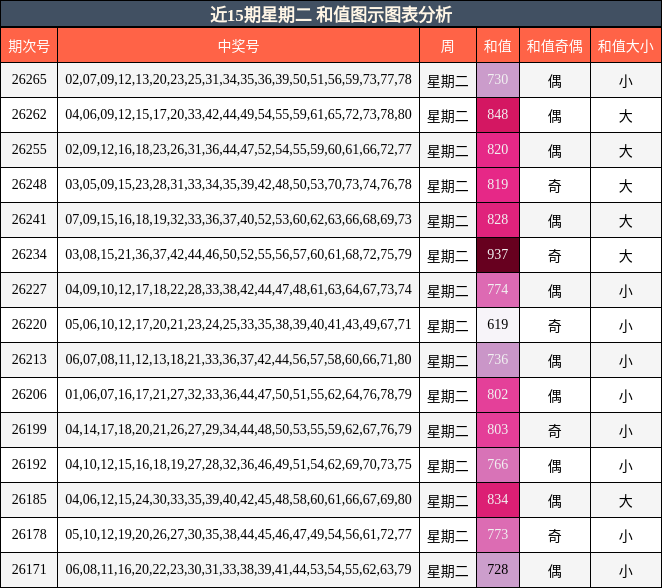This screenshot has width=662, height=588.
Task: Click the sum value 774 cell
Action: click(498, 290)
